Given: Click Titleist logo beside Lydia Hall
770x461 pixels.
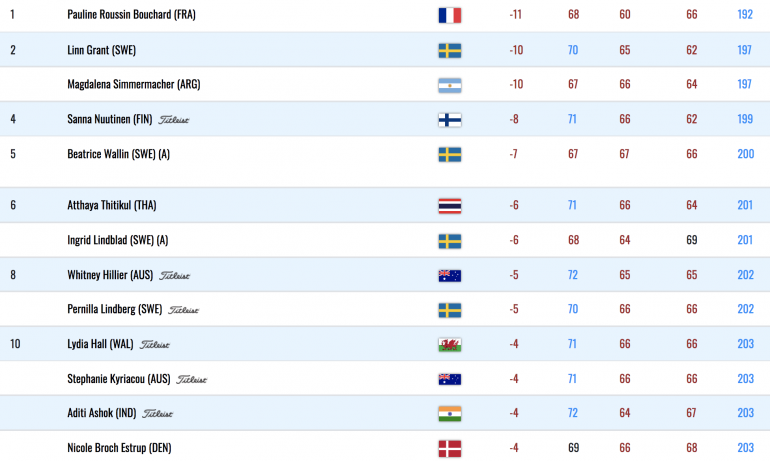Looking at the screenshot, I should click(x=155, y=345).
